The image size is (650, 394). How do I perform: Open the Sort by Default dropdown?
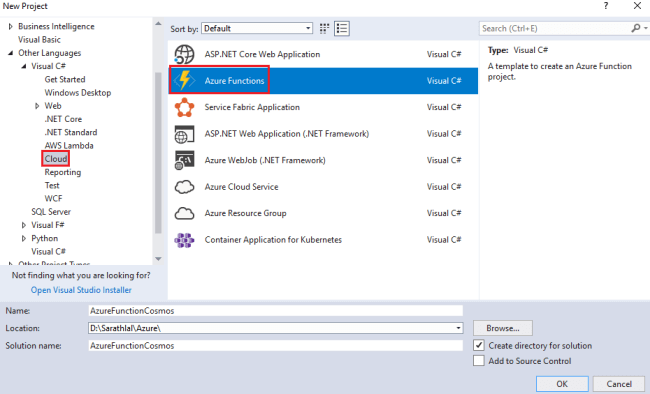tap(257, 28)
